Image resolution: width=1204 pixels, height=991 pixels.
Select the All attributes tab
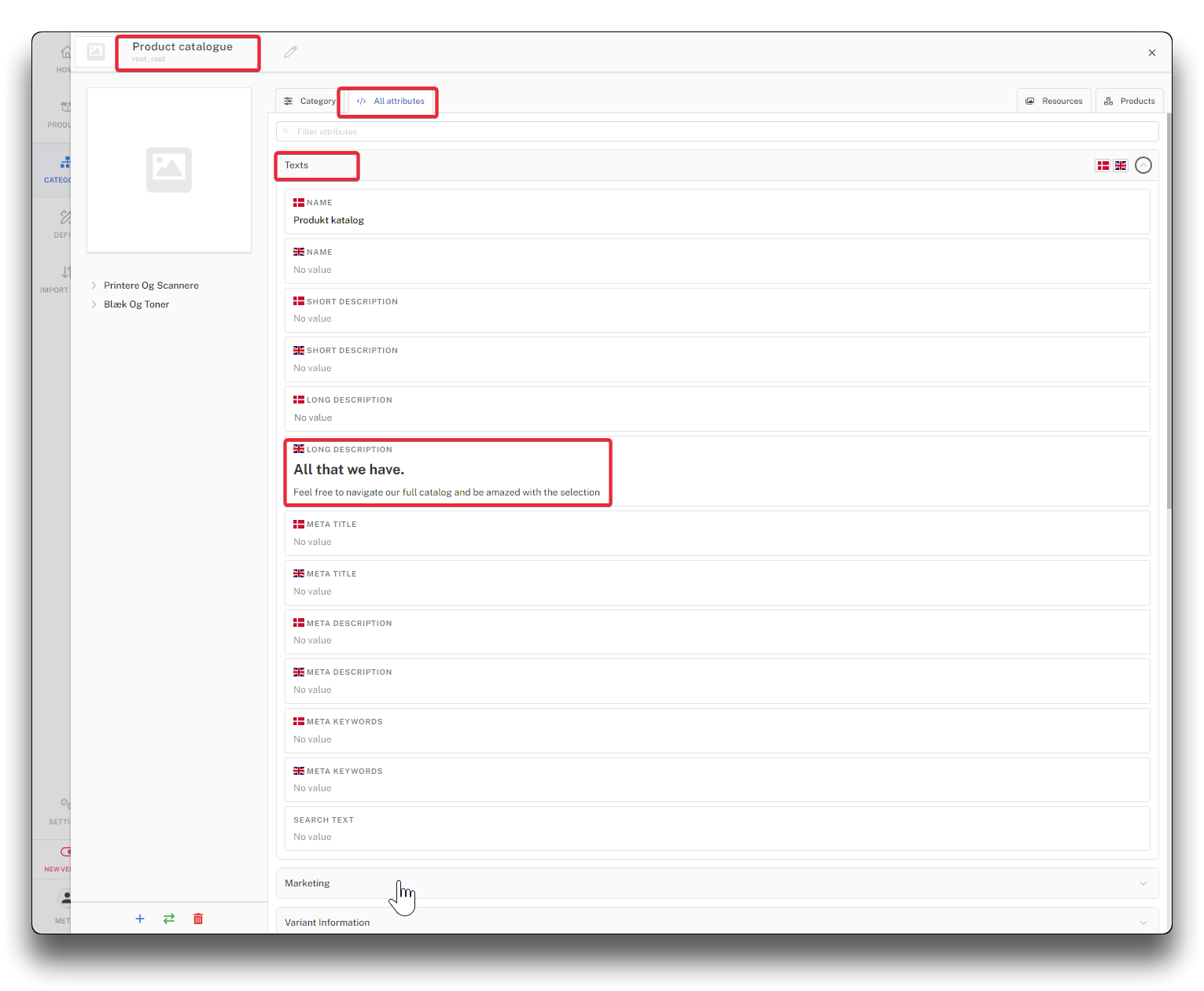click(x=391, y=101)
